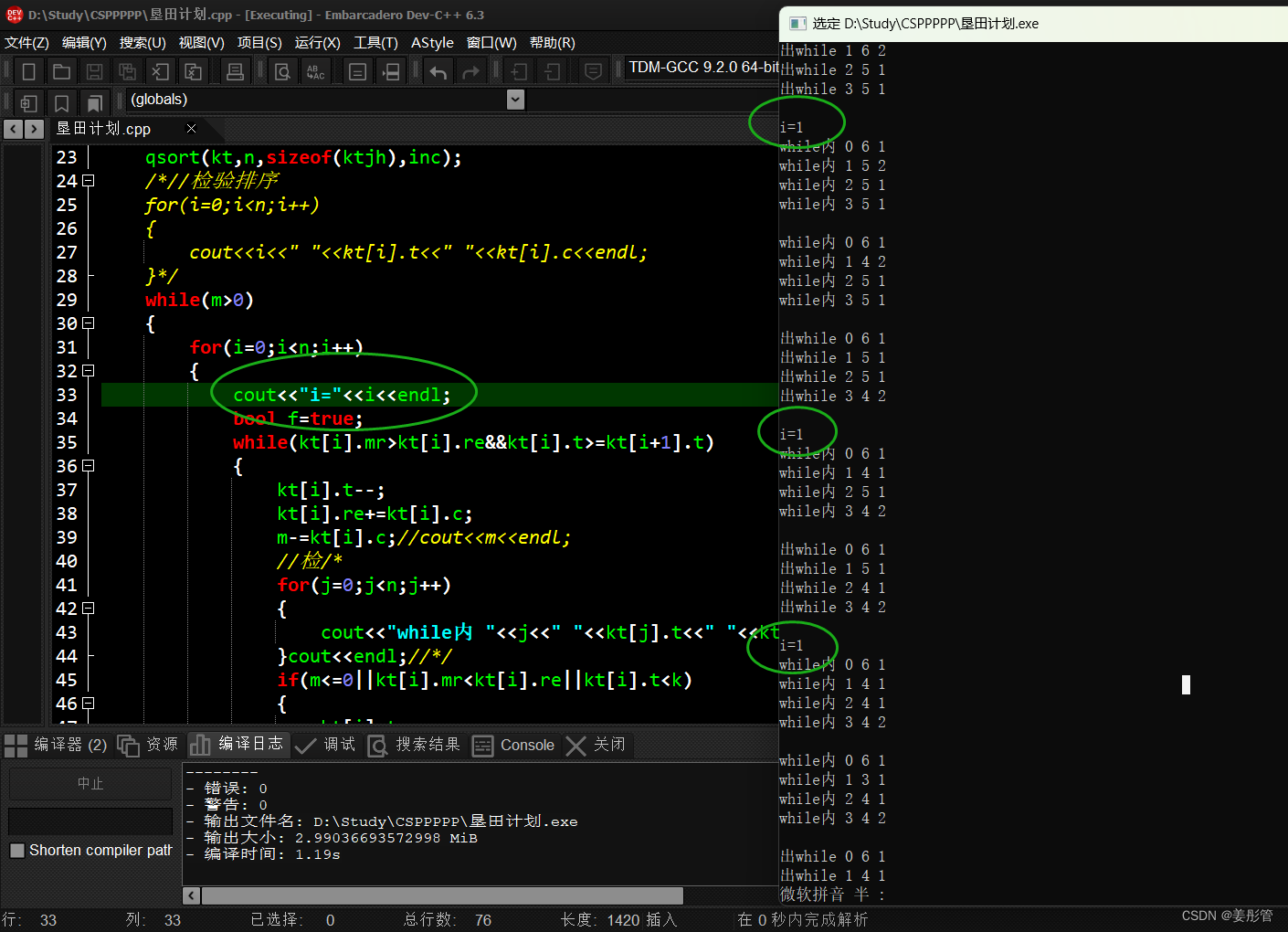The width and height of the screenshot is (1288, 932).
Task: Click the Redo arrow icon
Action: [x=470, y=71]
